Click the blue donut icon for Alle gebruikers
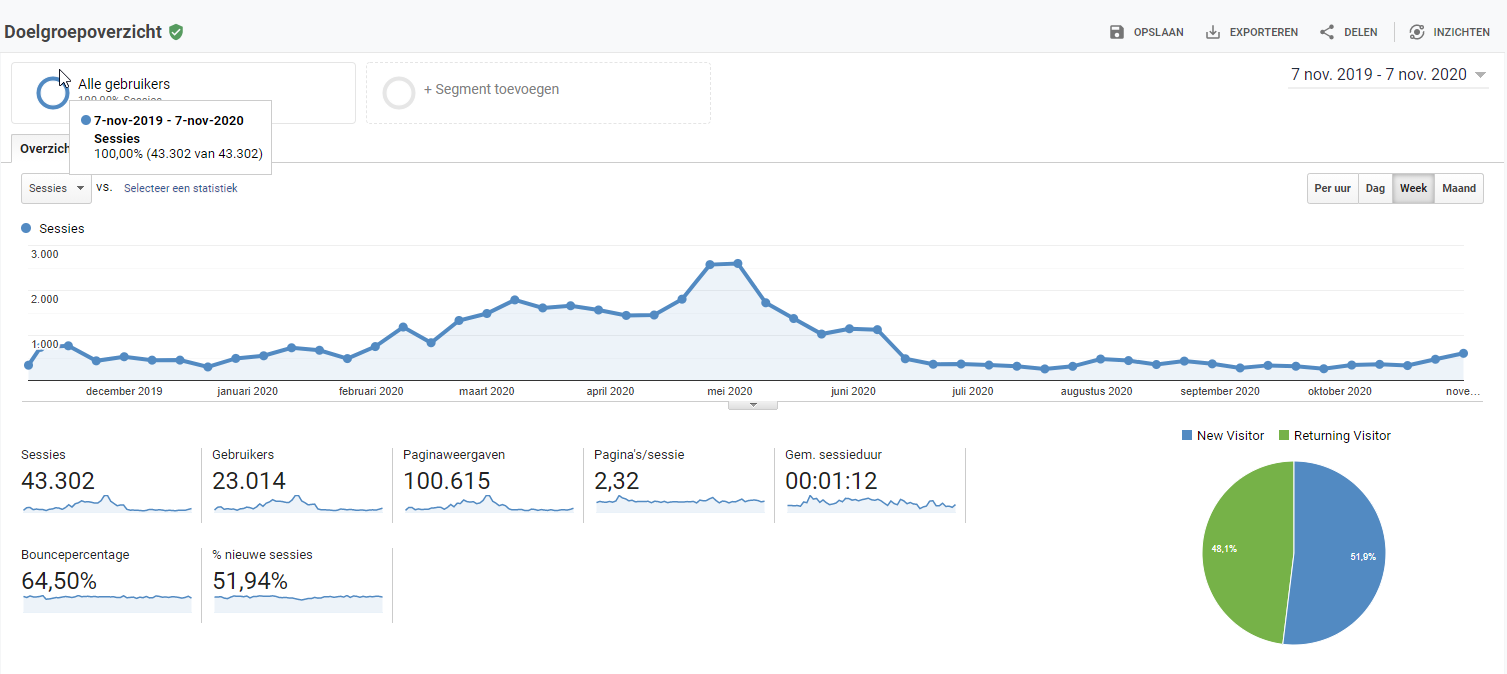This screenshot has height=674, width=1507. click(52, 92)
